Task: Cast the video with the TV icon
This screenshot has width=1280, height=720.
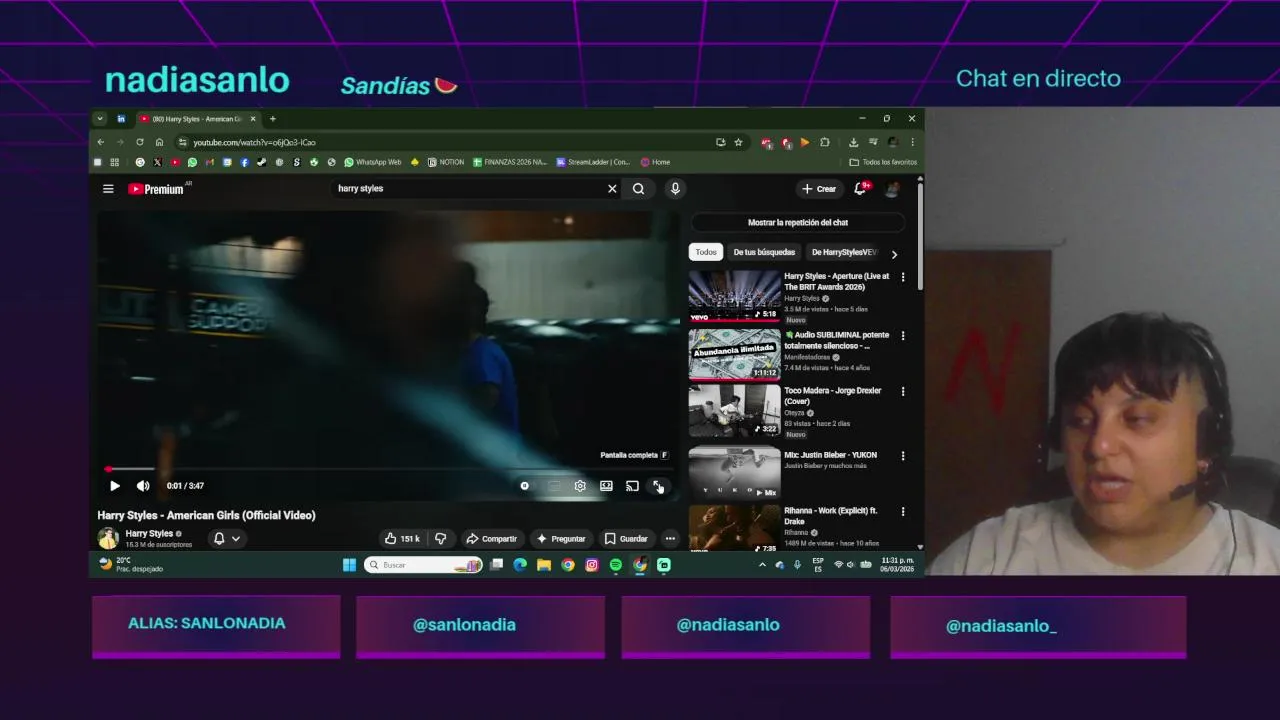Action: 632,486
